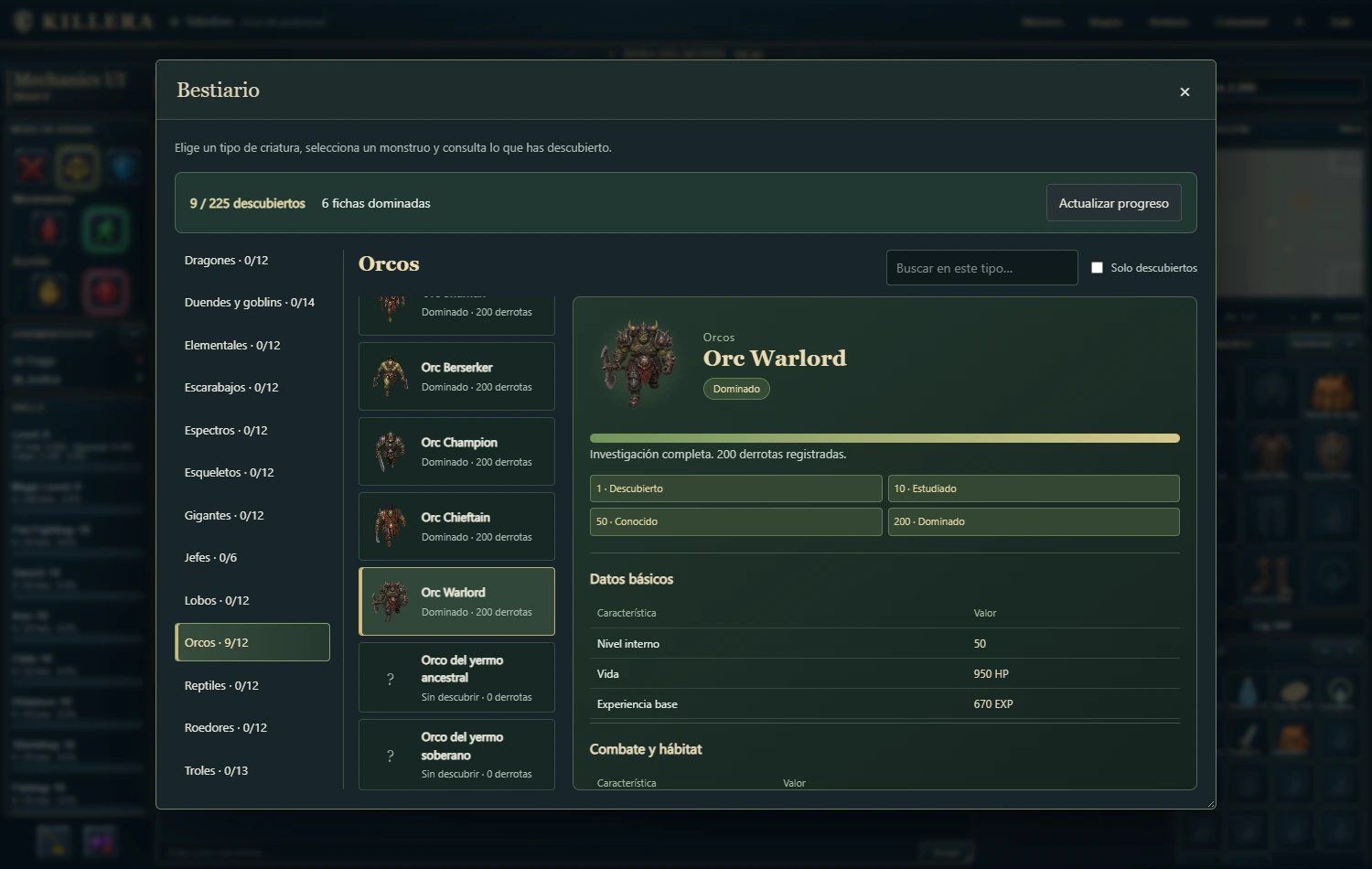Select Roedores category
The height and width of the screenshot is (869, 1372).
click(x=252, y=727)
